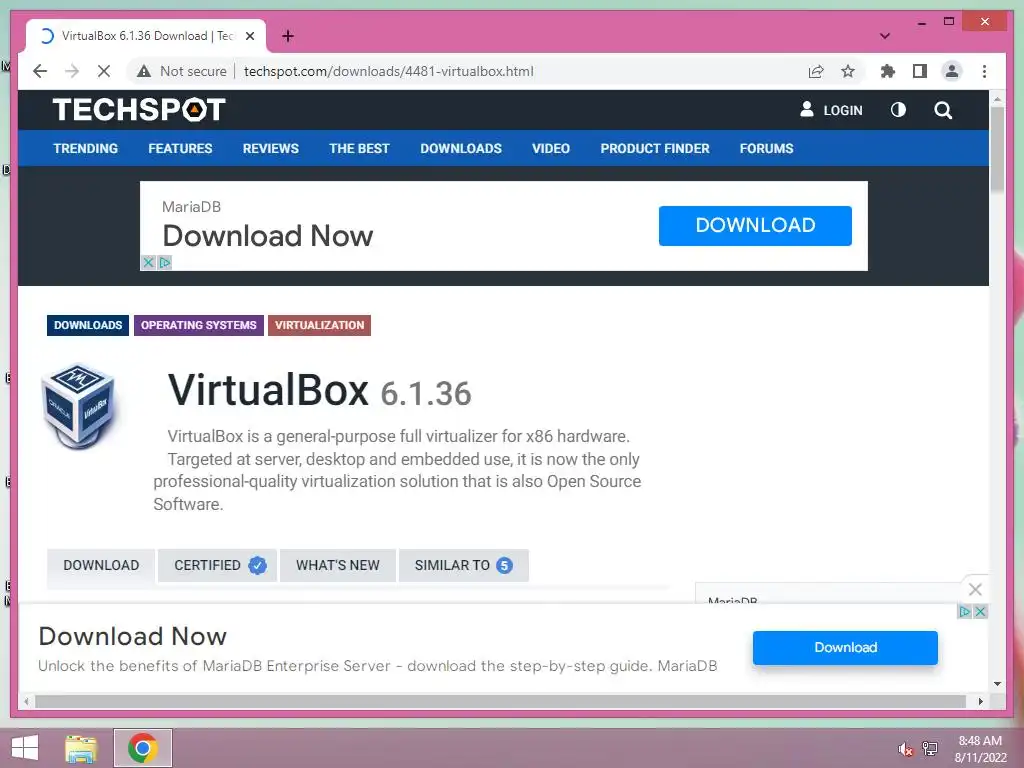Open the DOWNLOADS nav menu
Image resolution: width=1024 pixels, height=768 pixels.
click(x=461, y=148)
